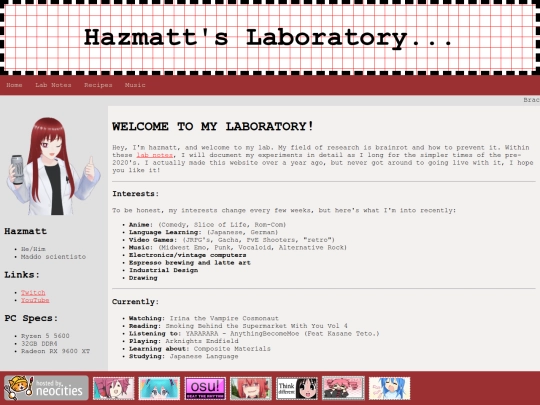Click the 'Think different' stamp

coord(297,388)
